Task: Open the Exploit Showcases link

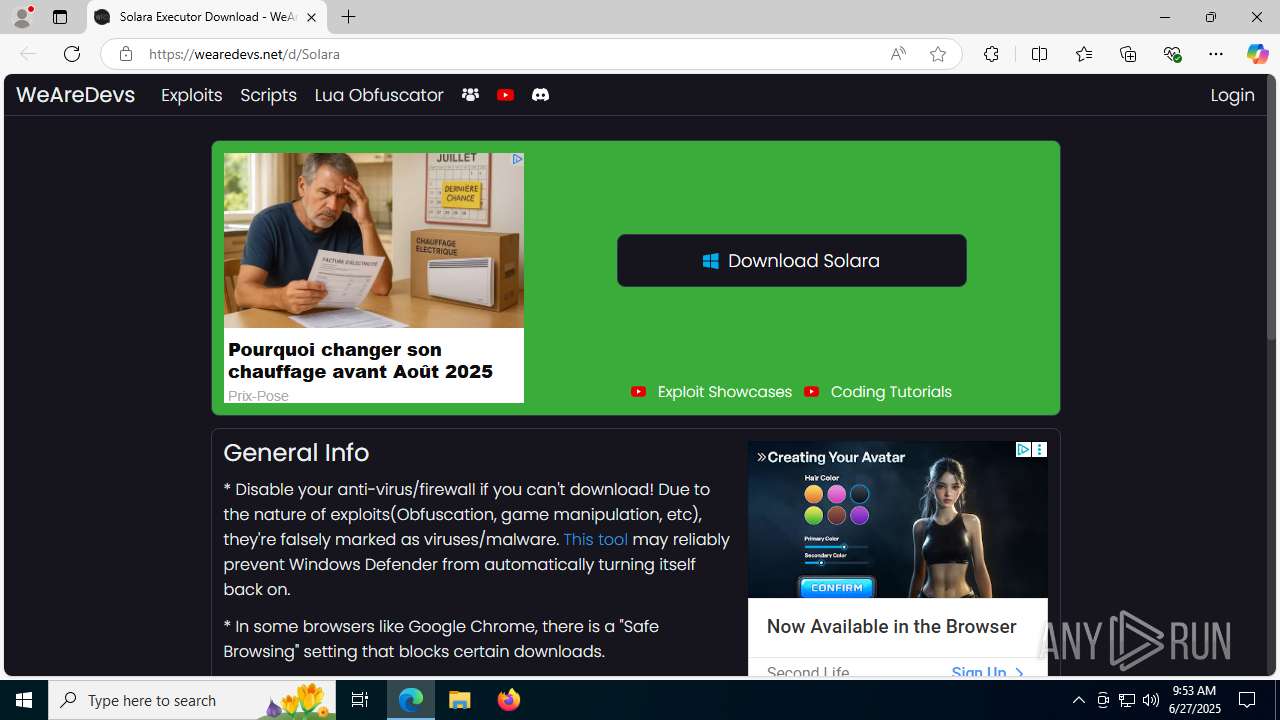Action: point(711,392)
